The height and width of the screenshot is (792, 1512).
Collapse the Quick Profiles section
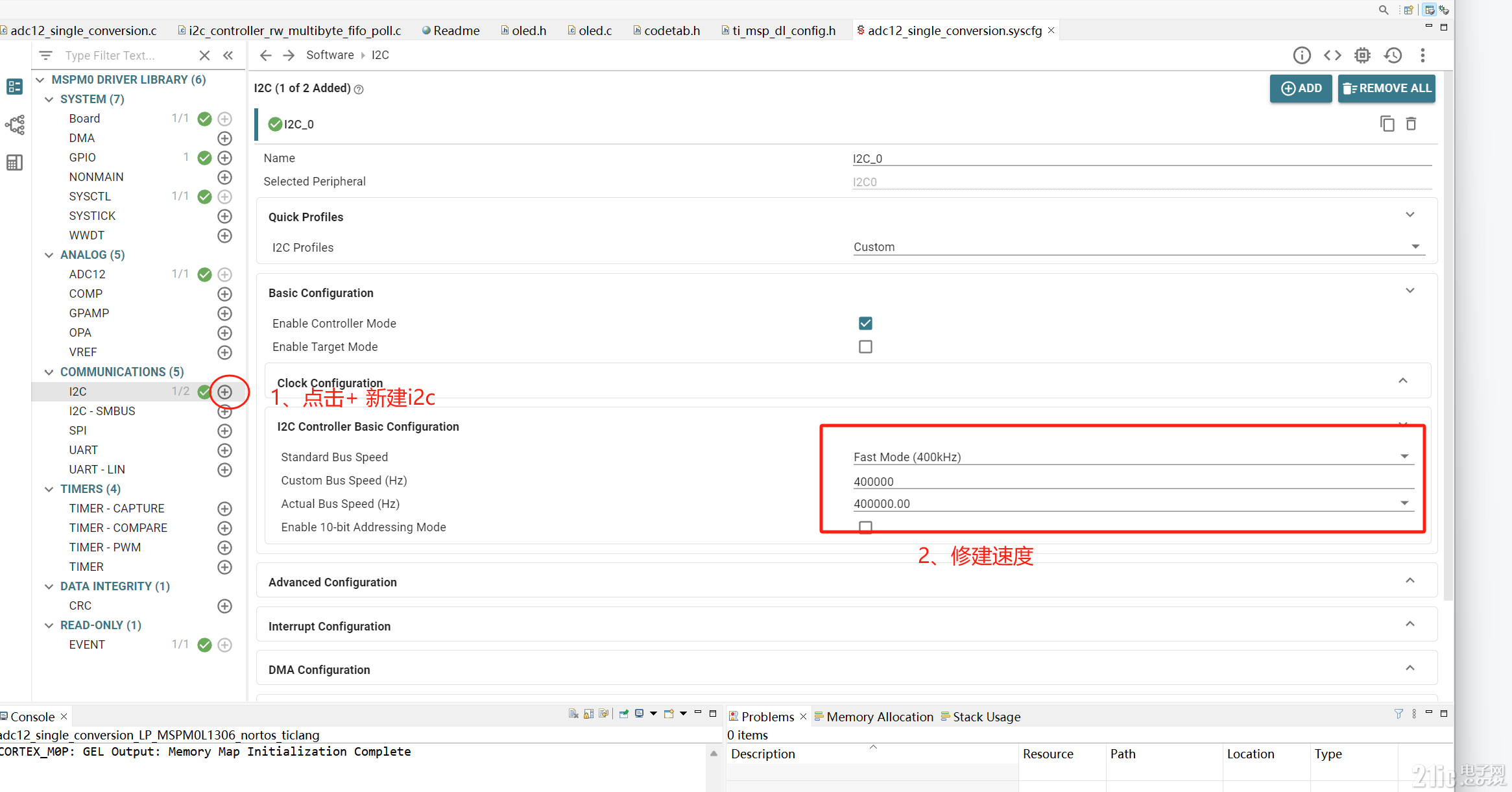[1410, 215]
